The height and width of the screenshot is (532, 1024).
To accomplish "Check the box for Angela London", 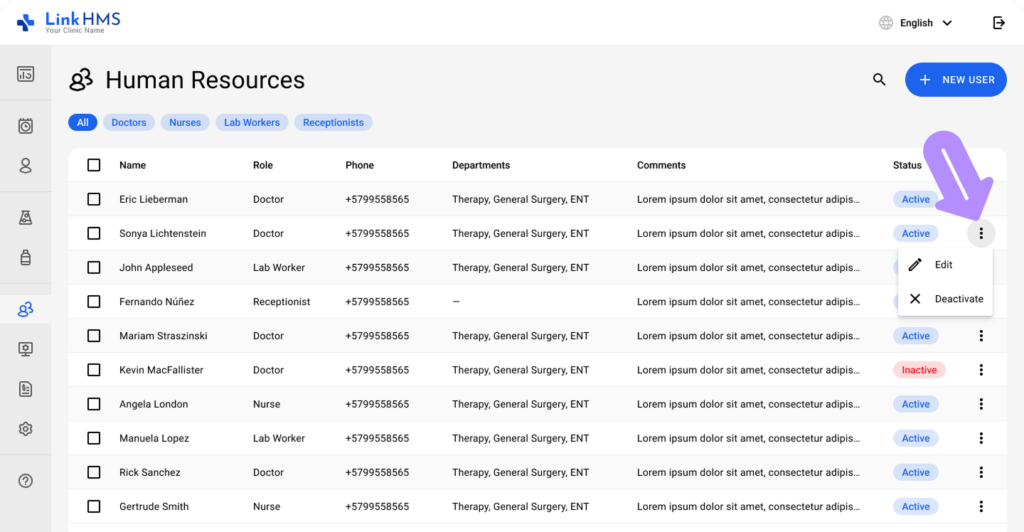I will pyautogui.click(x=94, y=404).
